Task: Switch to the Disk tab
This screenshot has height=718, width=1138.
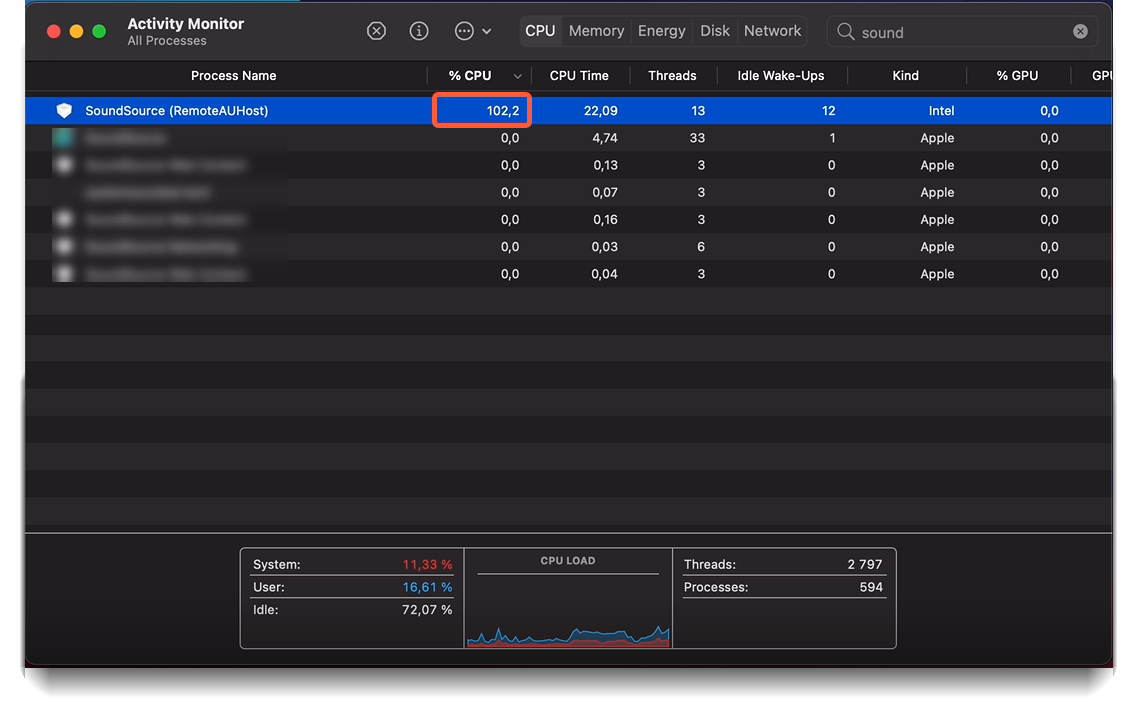Action: tap(715, 31)
